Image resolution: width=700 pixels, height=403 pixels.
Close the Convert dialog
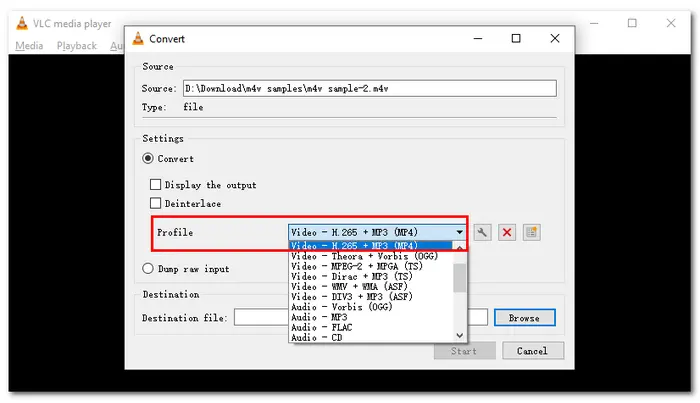[555, 38]
